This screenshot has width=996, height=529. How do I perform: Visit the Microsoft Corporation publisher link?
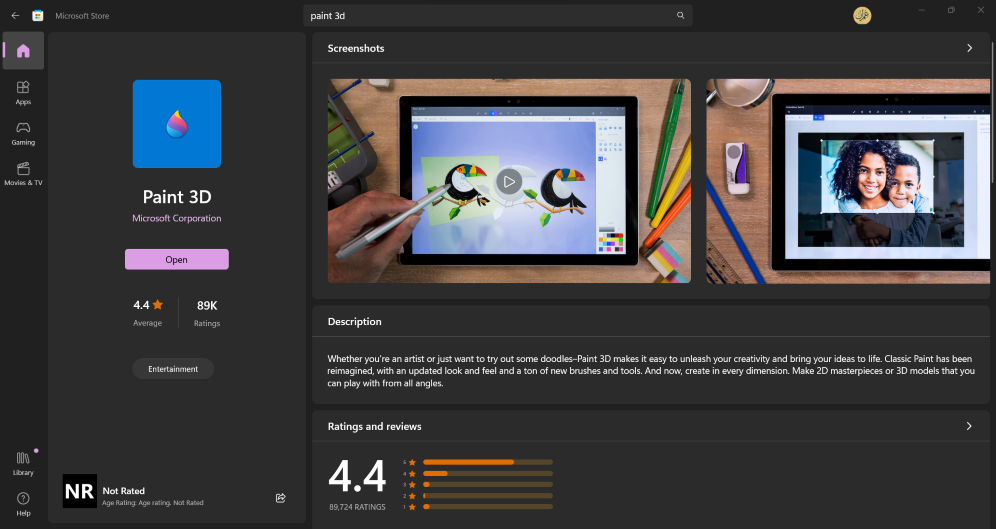[x=177, y=218]
